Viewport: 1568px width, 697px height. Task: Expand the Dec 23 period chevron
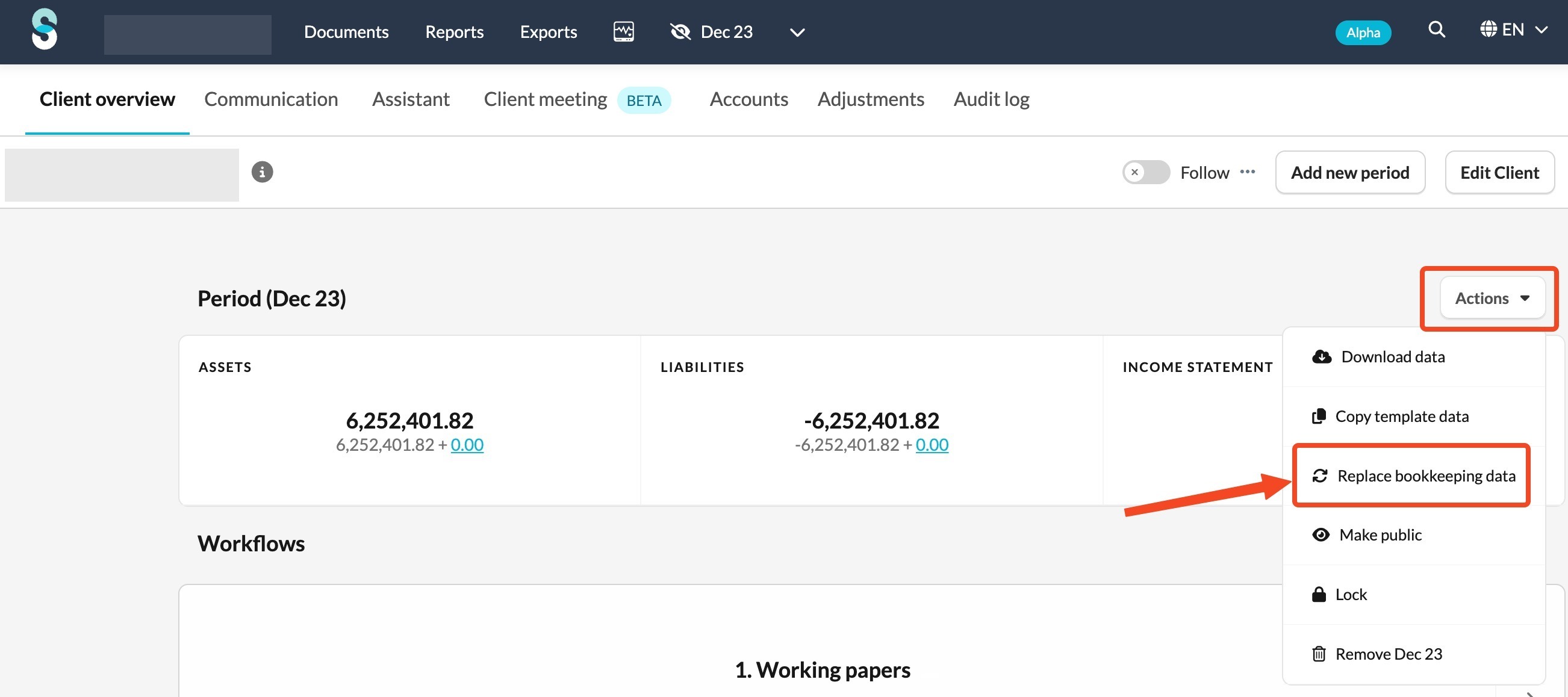point(797,33)
